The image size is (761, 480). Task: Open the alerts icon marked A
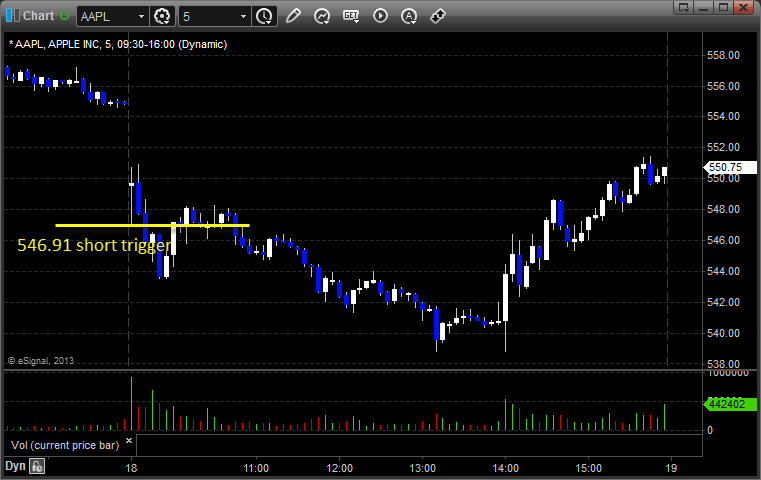point(409,17)
